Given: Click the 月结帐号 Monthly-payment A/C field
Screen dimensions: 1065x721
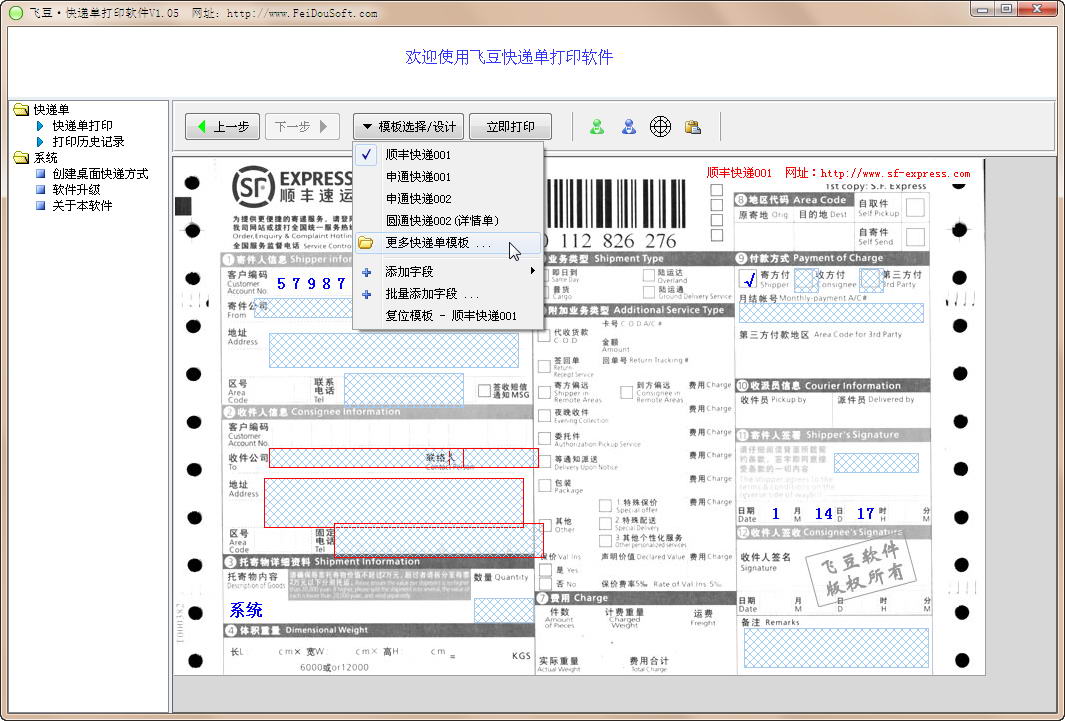Looking at the screenshot, I should [831, 313].
